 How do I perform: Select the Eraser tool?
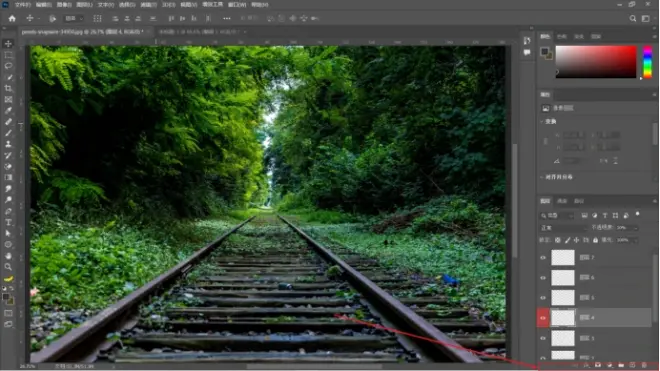[8, 166]
